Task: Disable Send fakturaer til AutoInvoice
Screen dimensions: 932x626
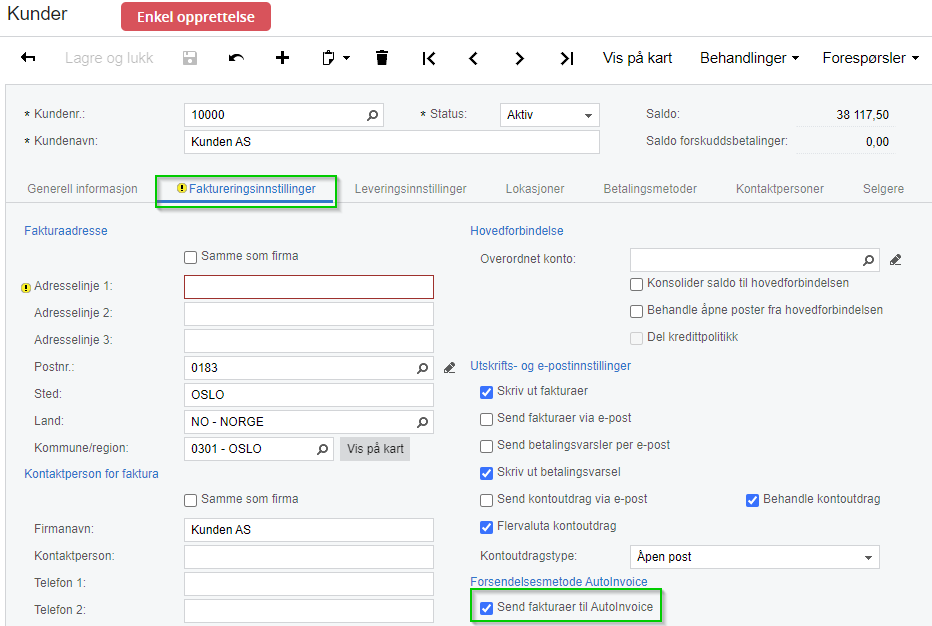Action: coord(485,606)
